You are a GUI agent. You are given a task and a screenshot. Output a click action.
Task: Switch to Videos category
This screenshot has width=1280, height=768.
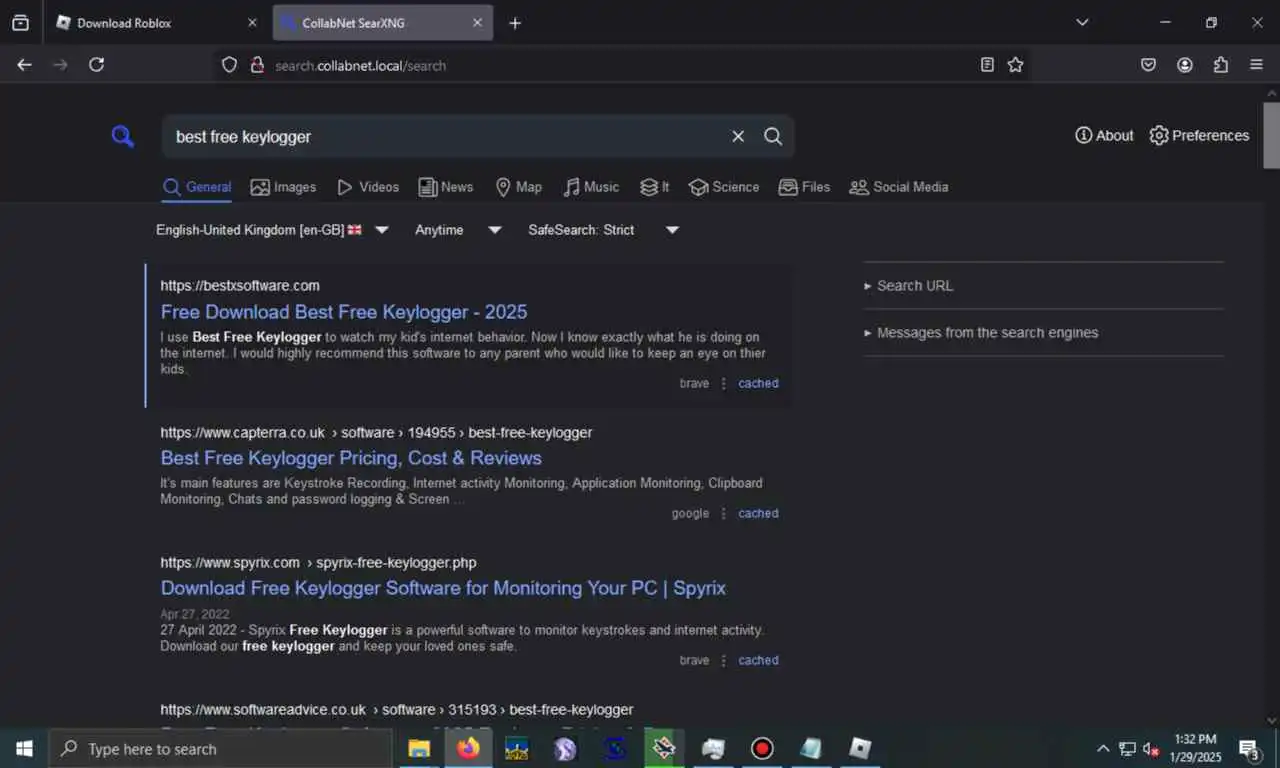[x=367, y=187]
